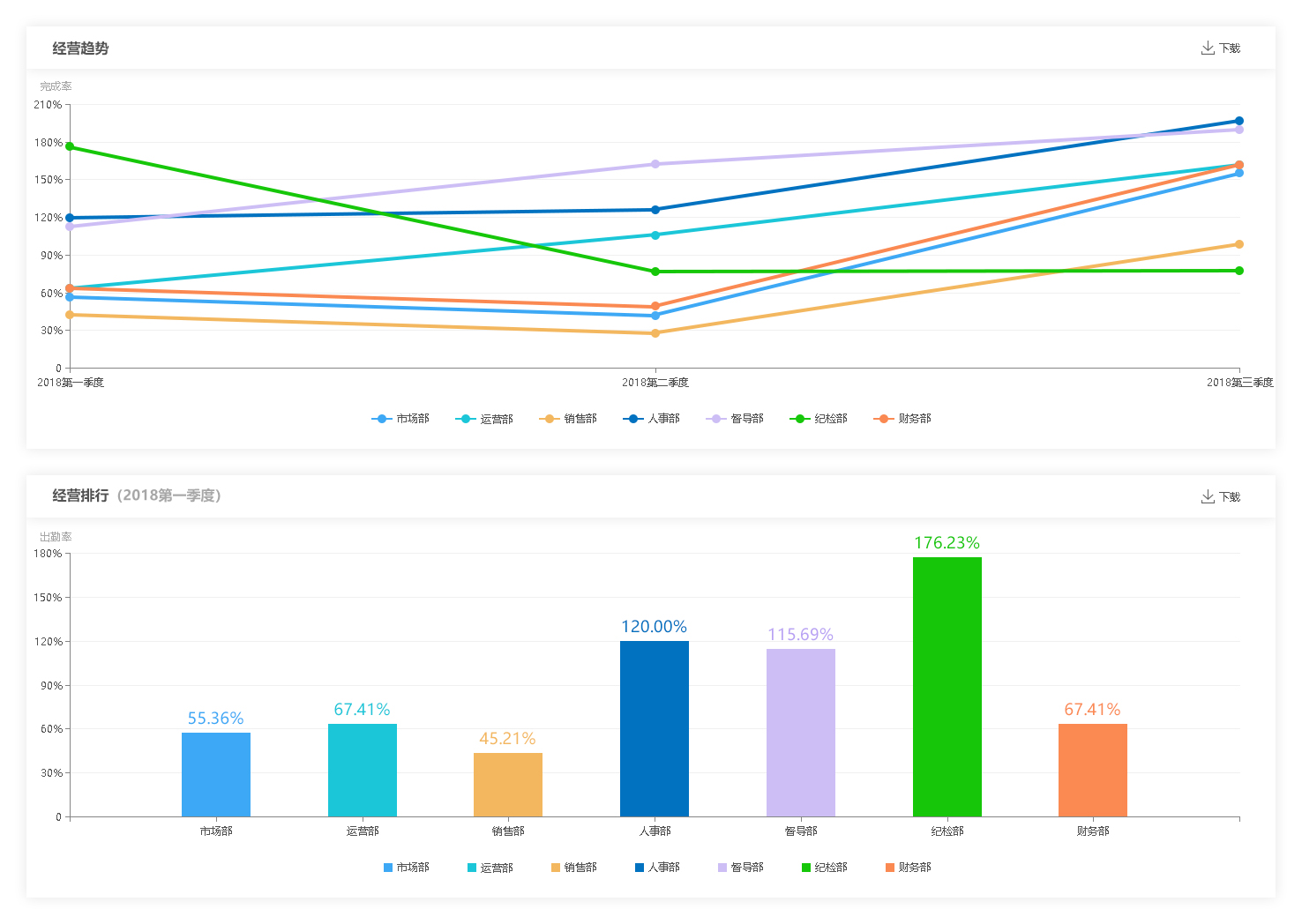Click the 督导部 bar showing 115.69%
Image resolution: width=1302 pixels, height=924 pixels.
point(801,733)
